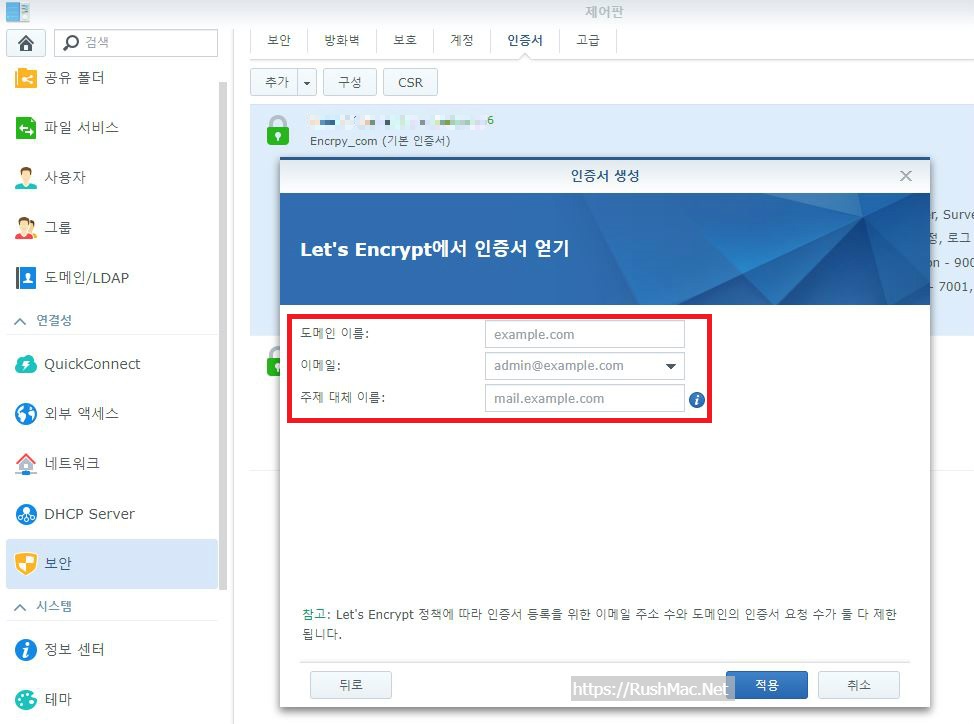The width and height of the screenshot is (974, 724).
Task: Open File Services (파일 서비스) icon
Action: tap(25, 128)
